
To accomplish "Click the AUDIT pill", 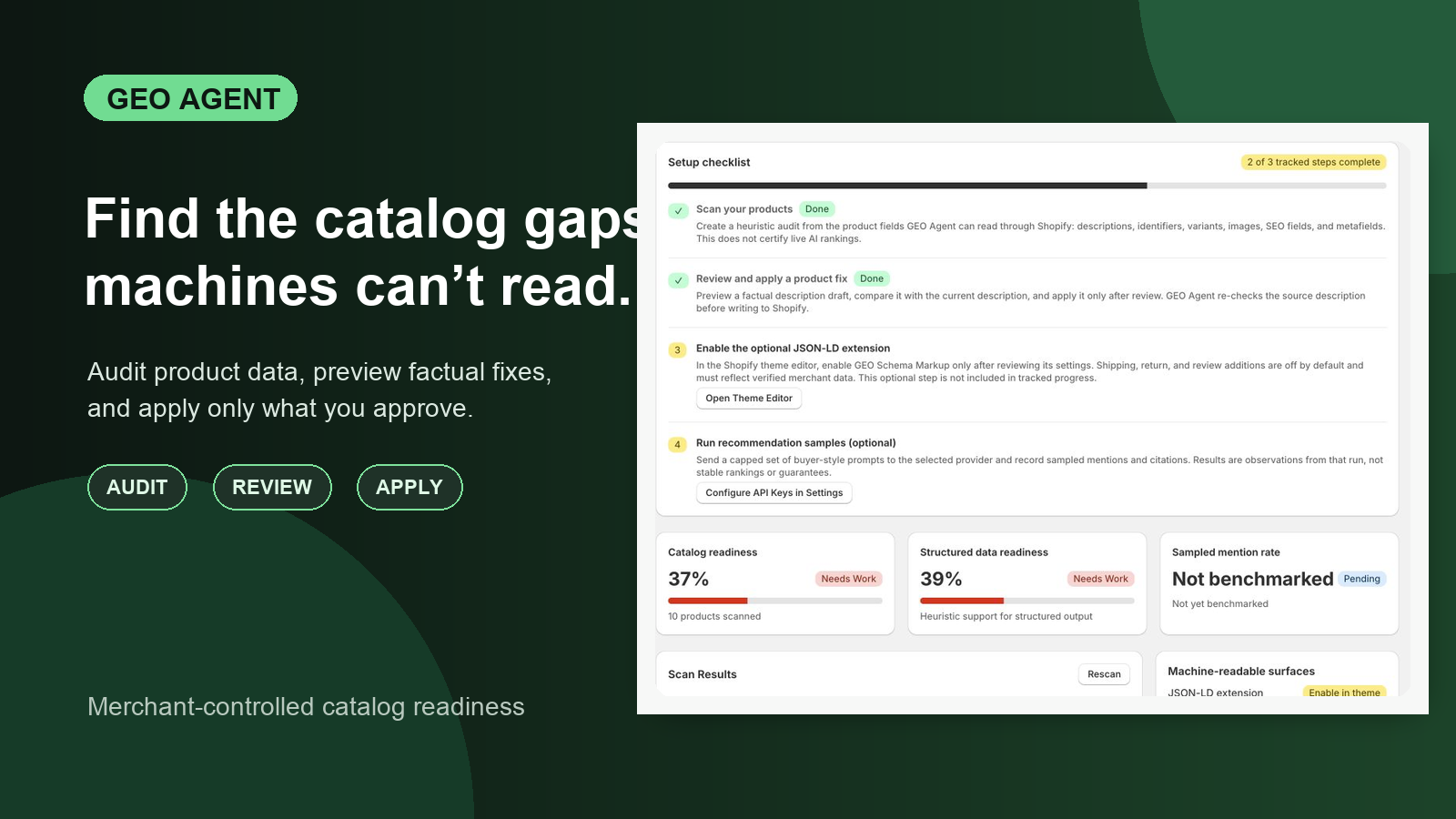I will (x=137, y=488).
